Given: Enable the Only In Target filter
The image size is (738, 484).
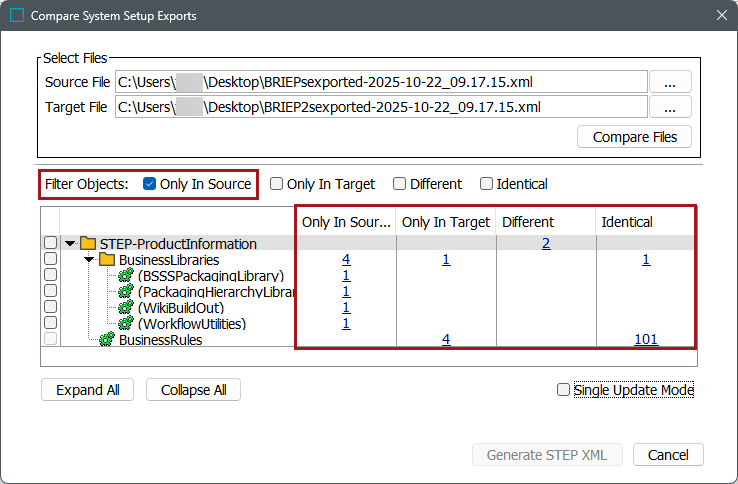Looking at the screenshot, I should pyautogui.click(x=276, y=184).
